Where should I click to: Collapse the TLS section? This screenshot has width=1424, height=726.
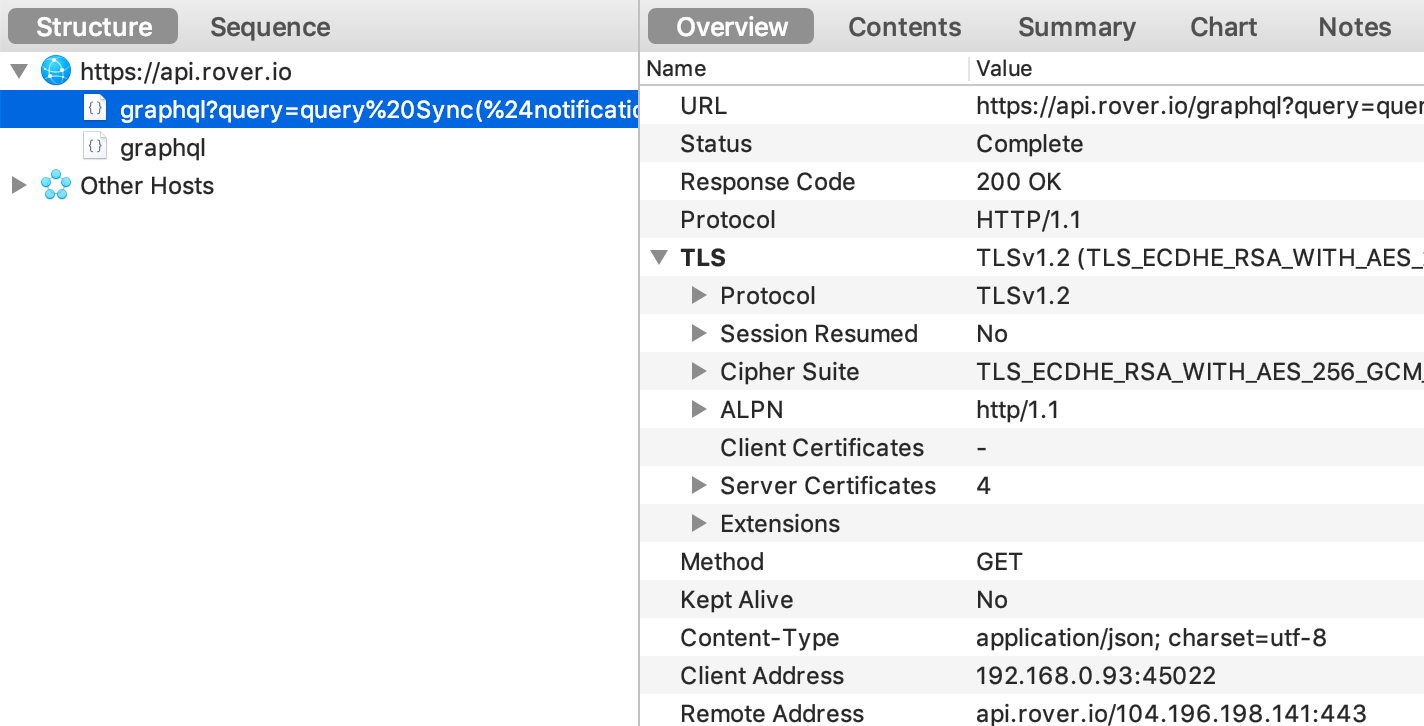(x=658, y=258)
